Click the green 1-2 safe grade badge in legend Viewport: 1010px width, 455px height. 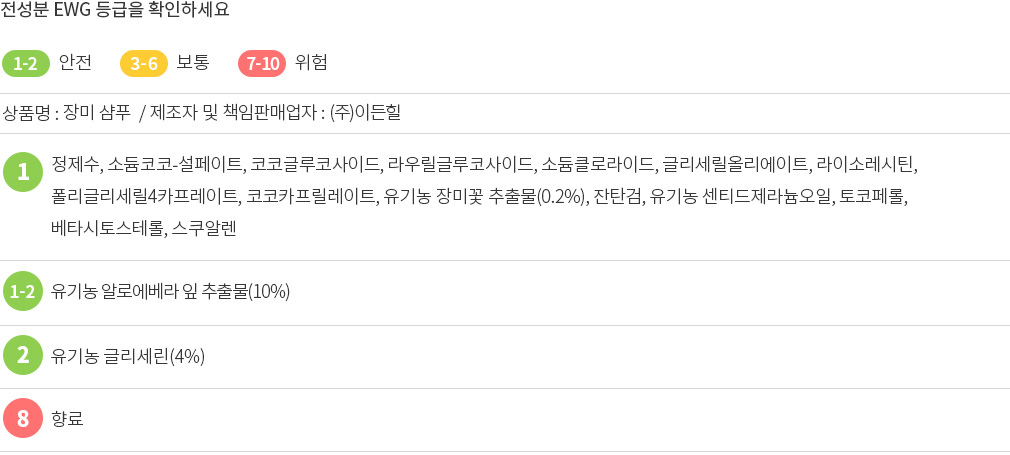[26, 63]
